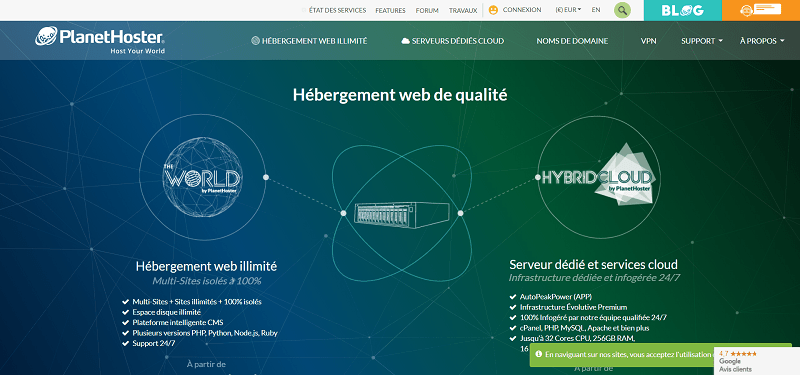Click the line Infrastructure Évolutive Premium
The image size is (800, 375).
click(x=573, y=307)
